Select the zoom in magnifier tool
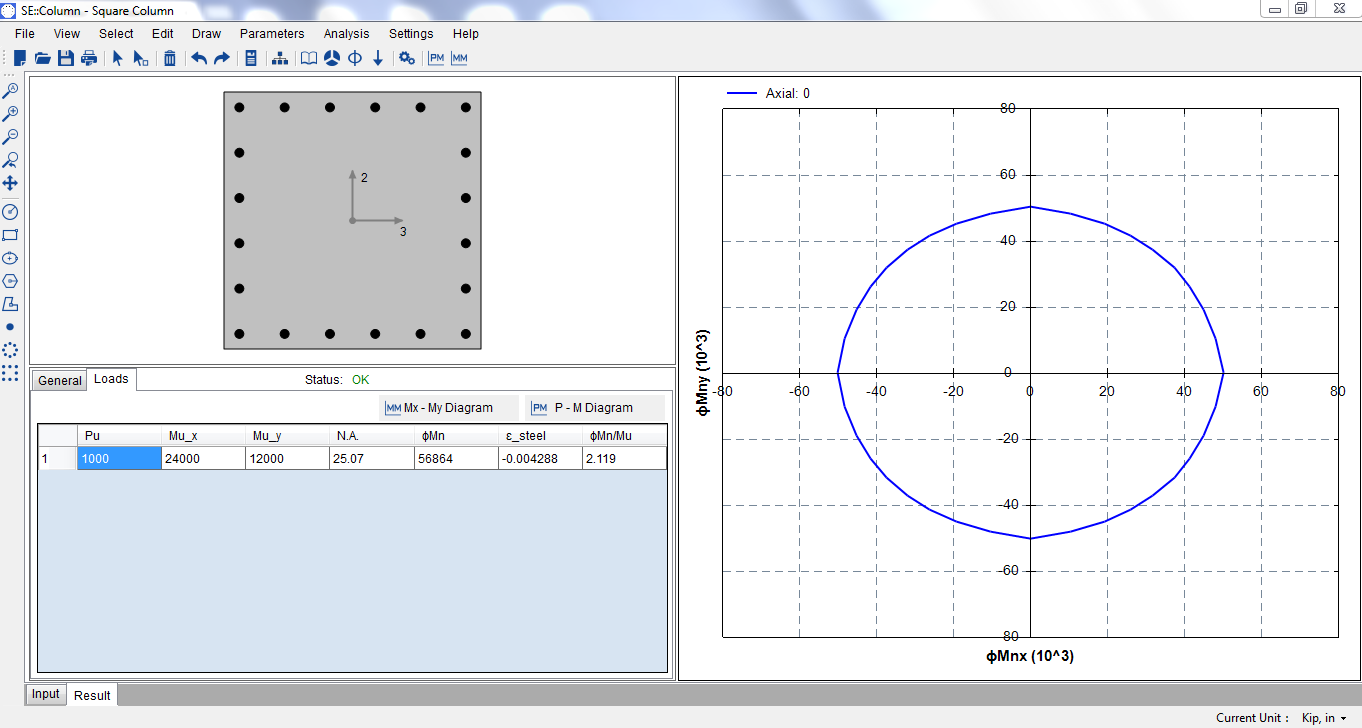 coord(10,113)
